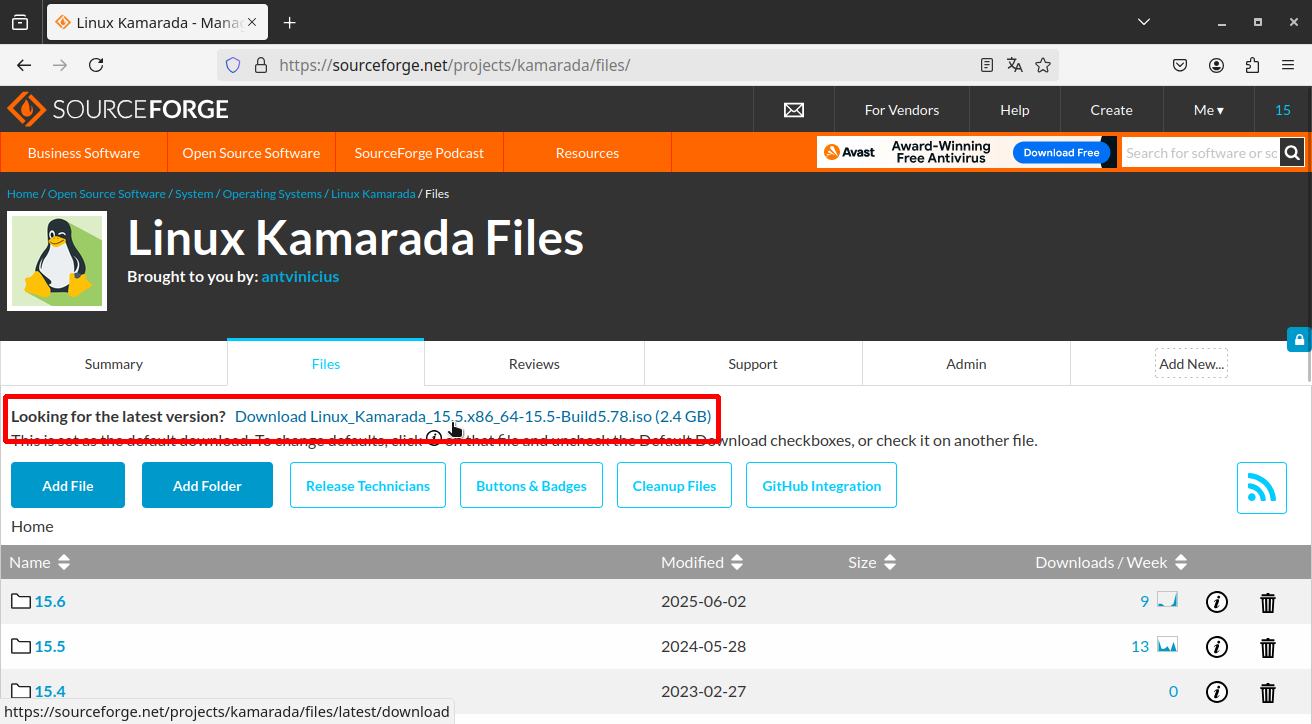Open the RSS feed icon
The image size is (1312, 724).
point(1262,487)
